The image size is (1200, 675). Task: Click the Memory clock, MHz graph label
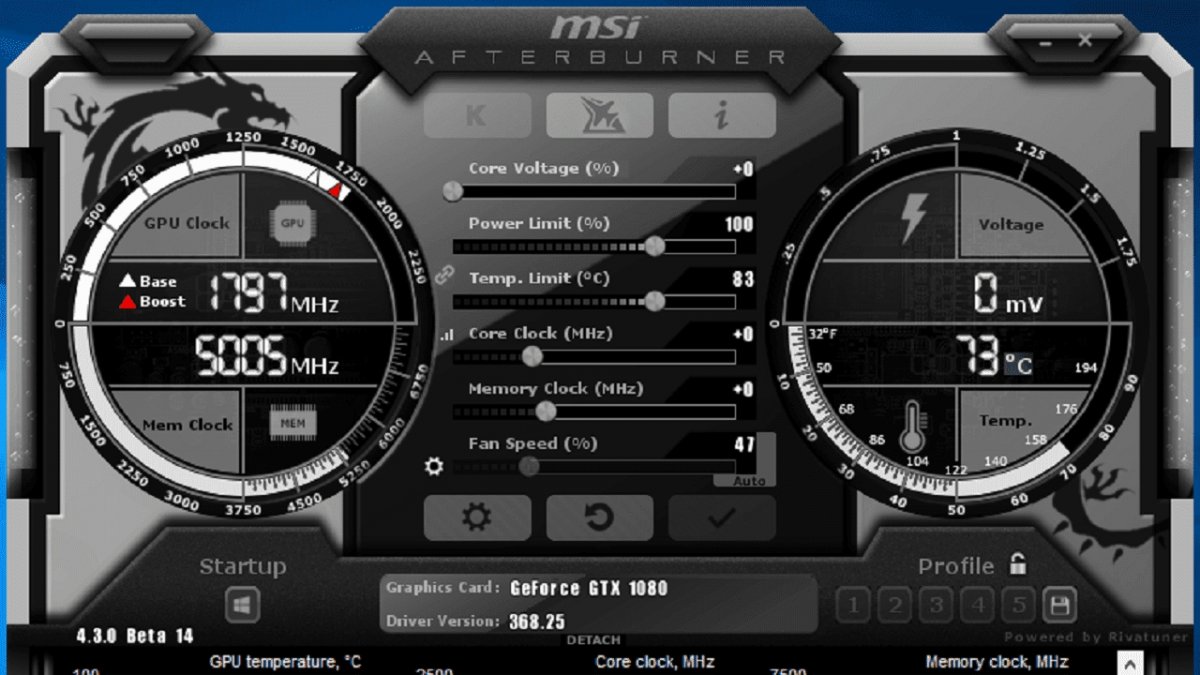point(997,662)
